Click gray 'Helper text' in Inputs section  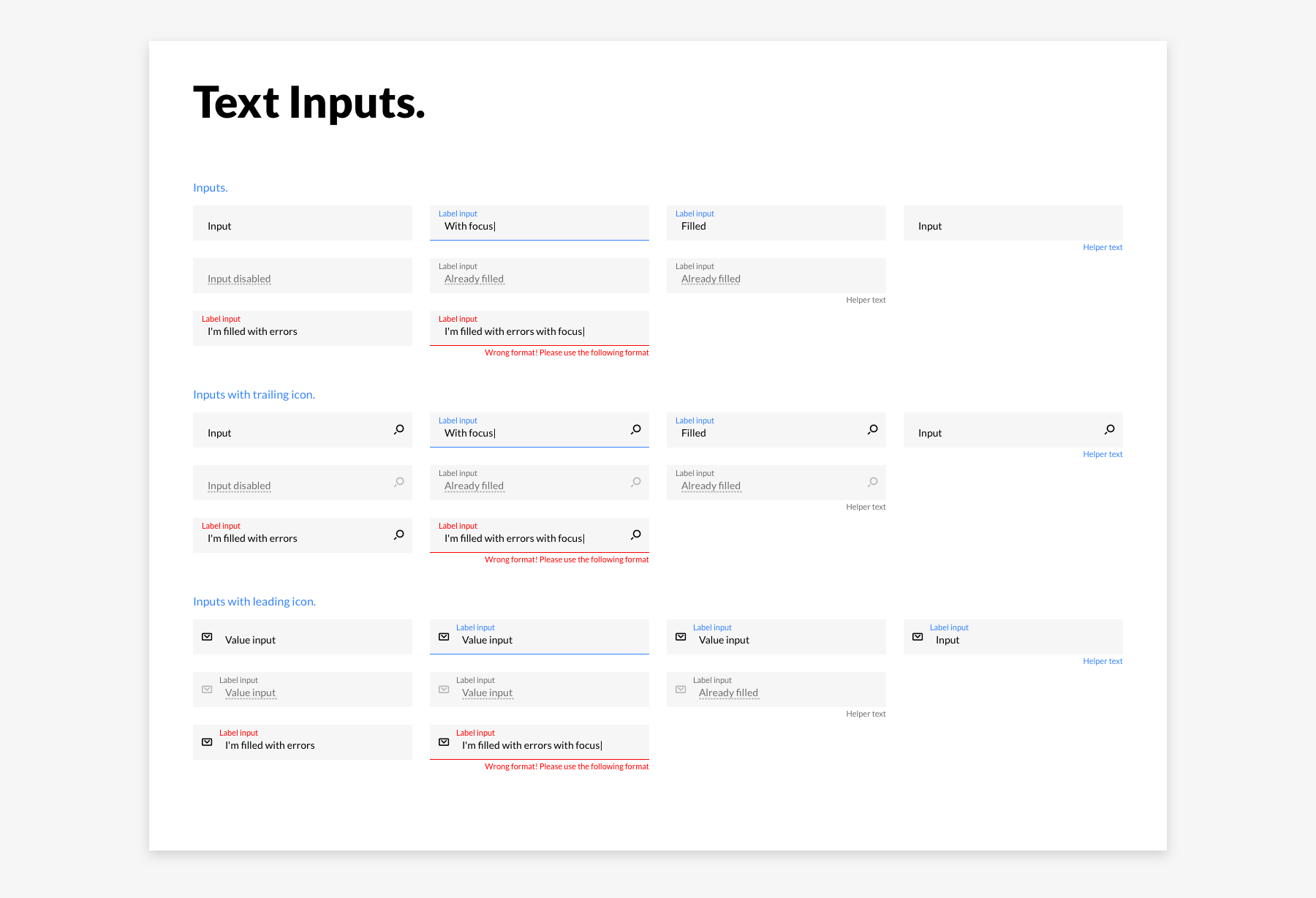[866, 300]
